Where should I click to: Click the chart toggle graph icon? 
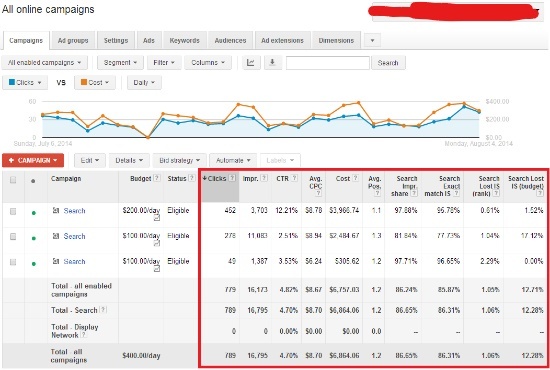pyautogui.click(x=251, y=62)
